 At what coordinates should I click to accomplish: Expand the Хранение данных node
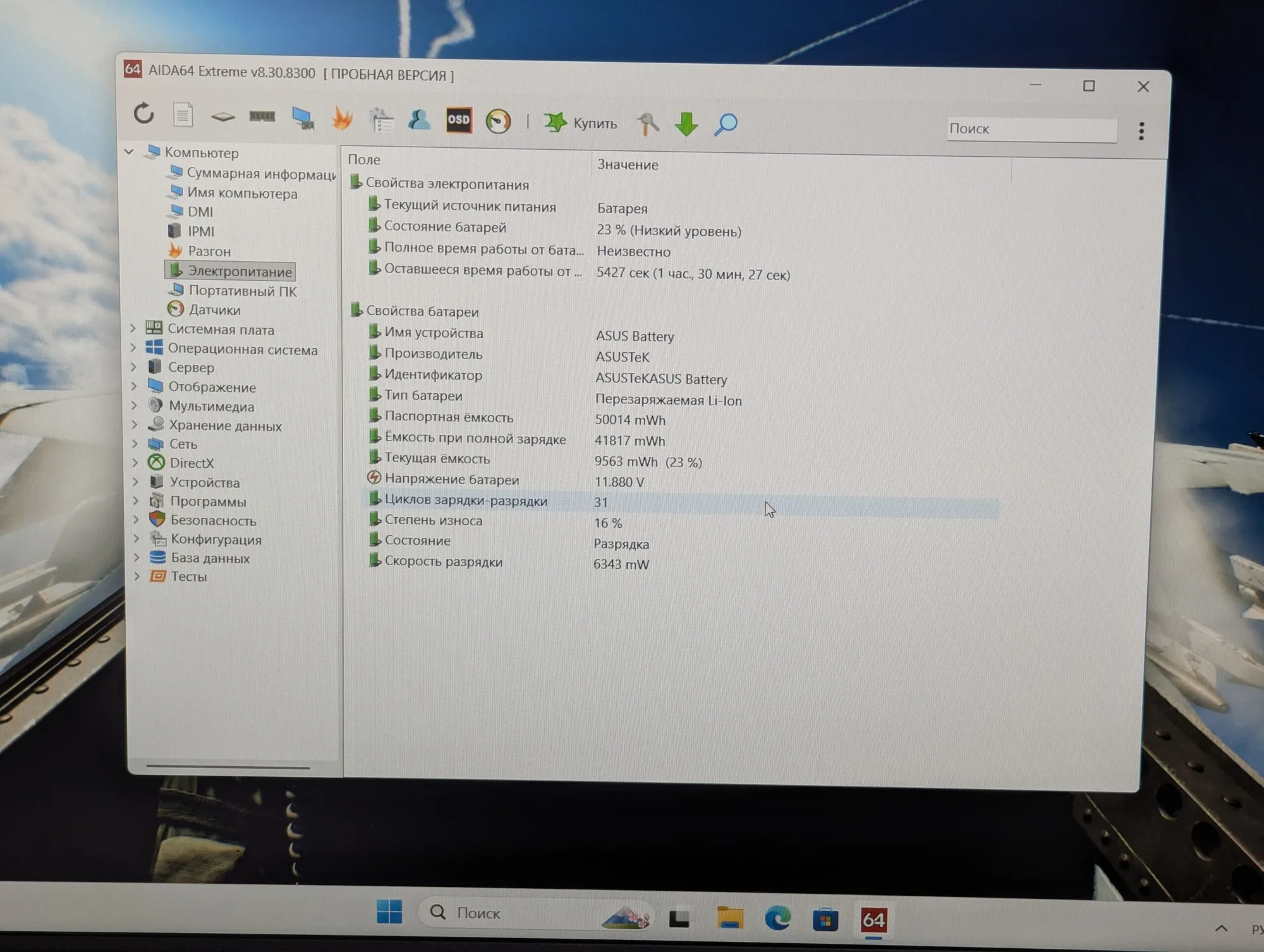click(x=135, y=425)
